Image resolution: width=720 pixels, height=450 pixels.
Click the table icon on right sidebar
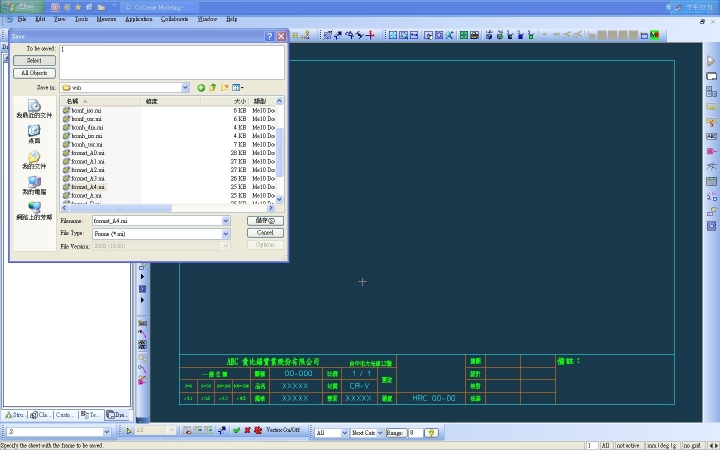coord(711,181)
